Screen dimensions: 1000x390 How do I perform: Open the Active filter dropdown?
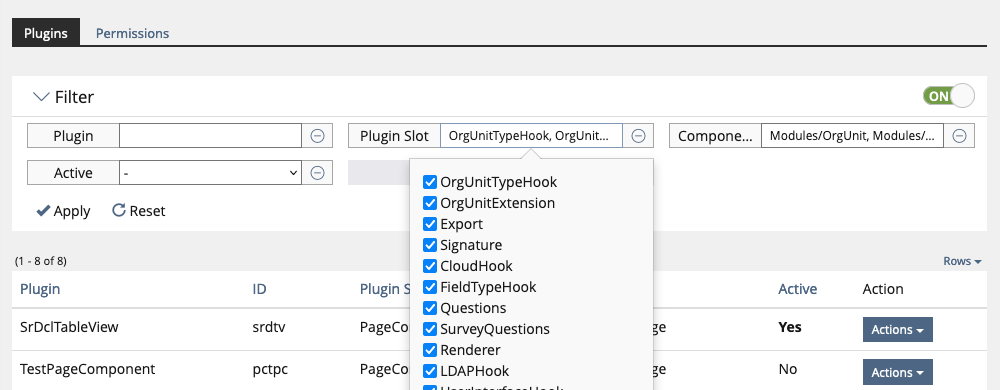(210, 173)
